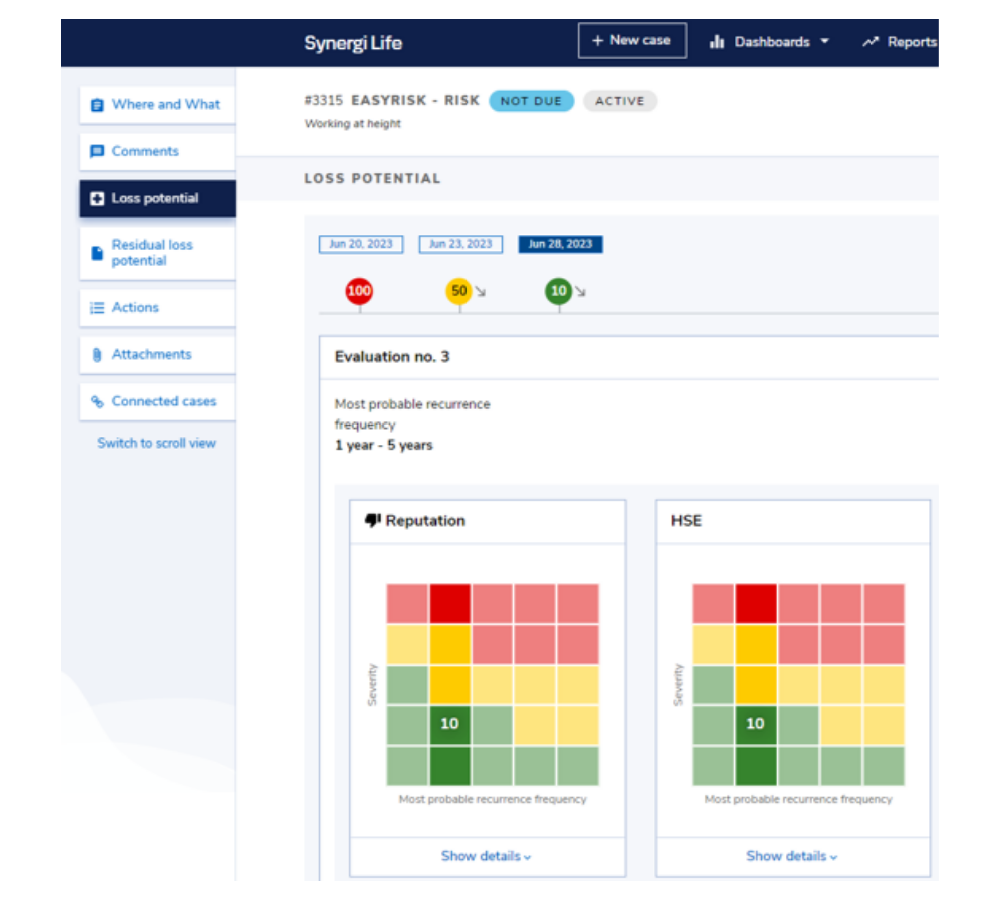Image resolution: width=1000 pixels, height=900 pixels.
Task: Click the New case button
Action: tap(632, 40)
